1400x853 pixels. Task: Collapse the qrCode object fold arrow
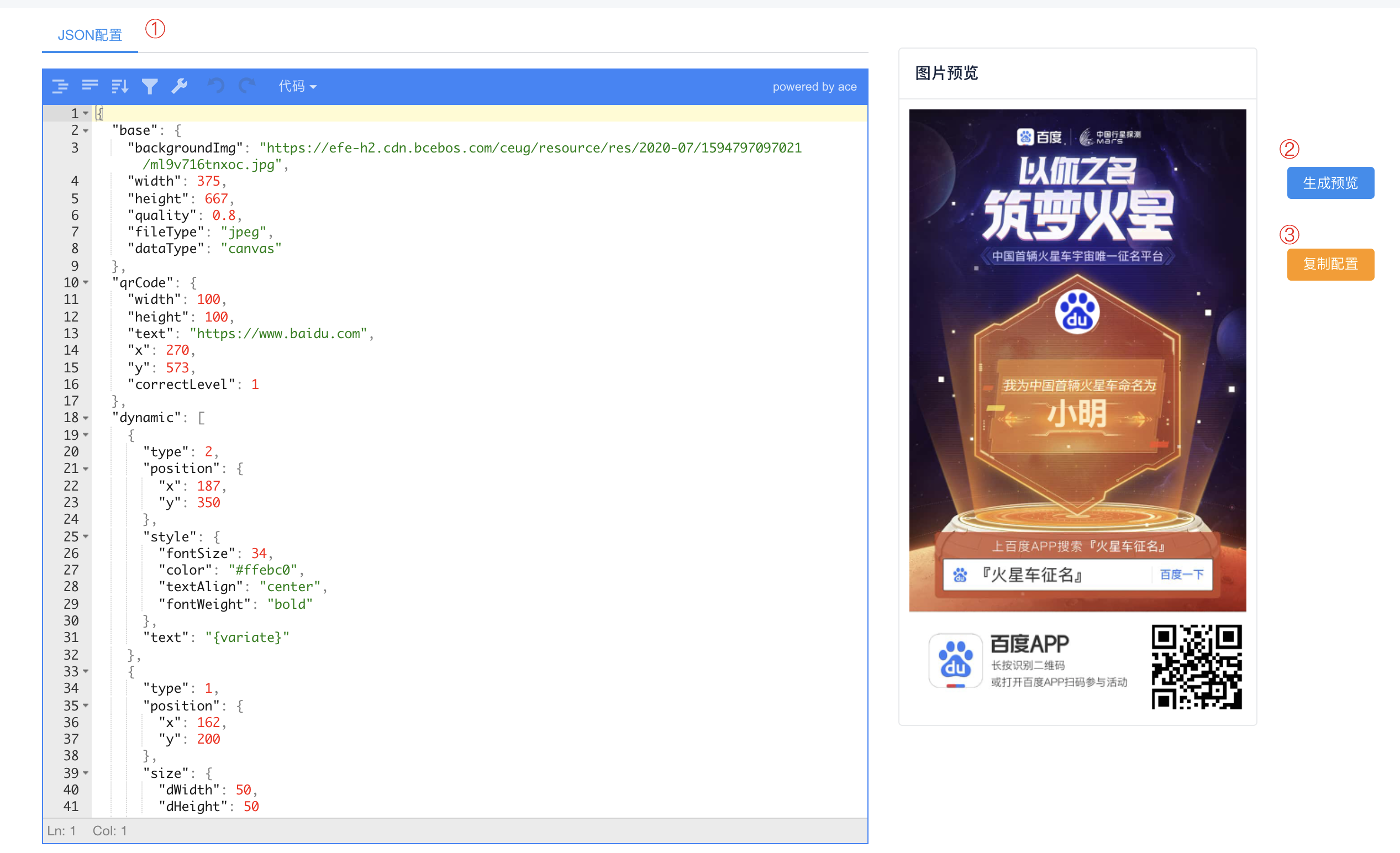tap(85, 282)
